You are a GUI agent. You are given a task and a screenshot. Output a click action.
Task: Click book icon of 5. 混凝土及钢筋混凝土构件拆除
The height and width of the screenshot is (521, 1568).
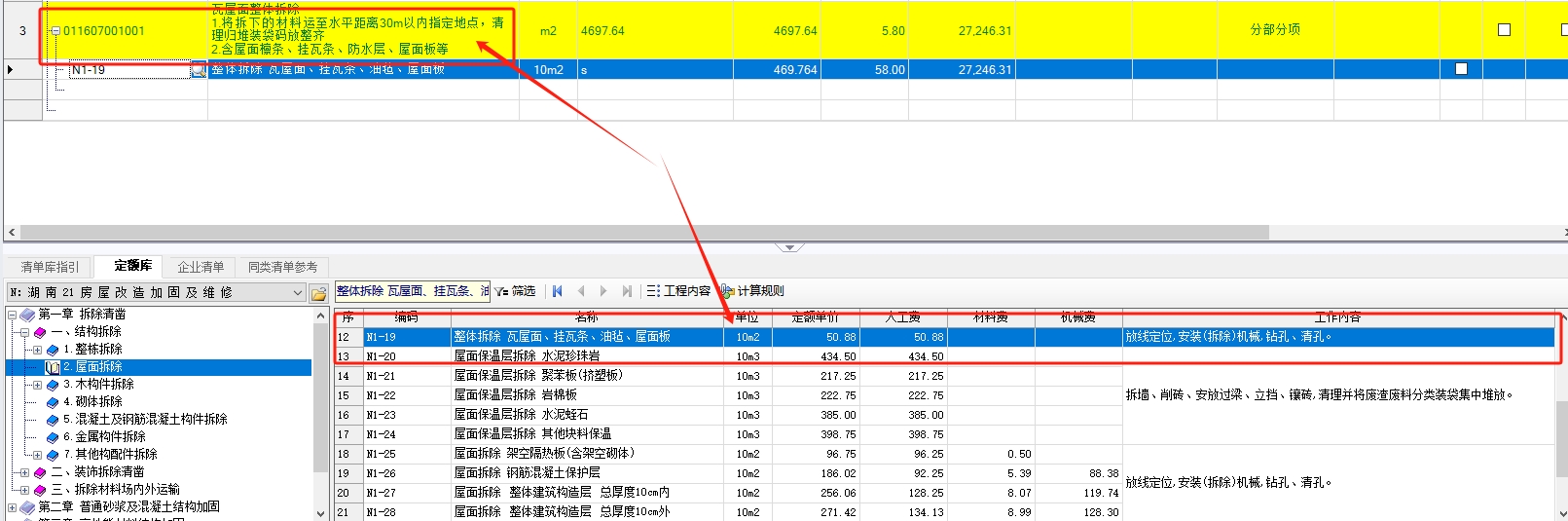(x=53, y=420)
